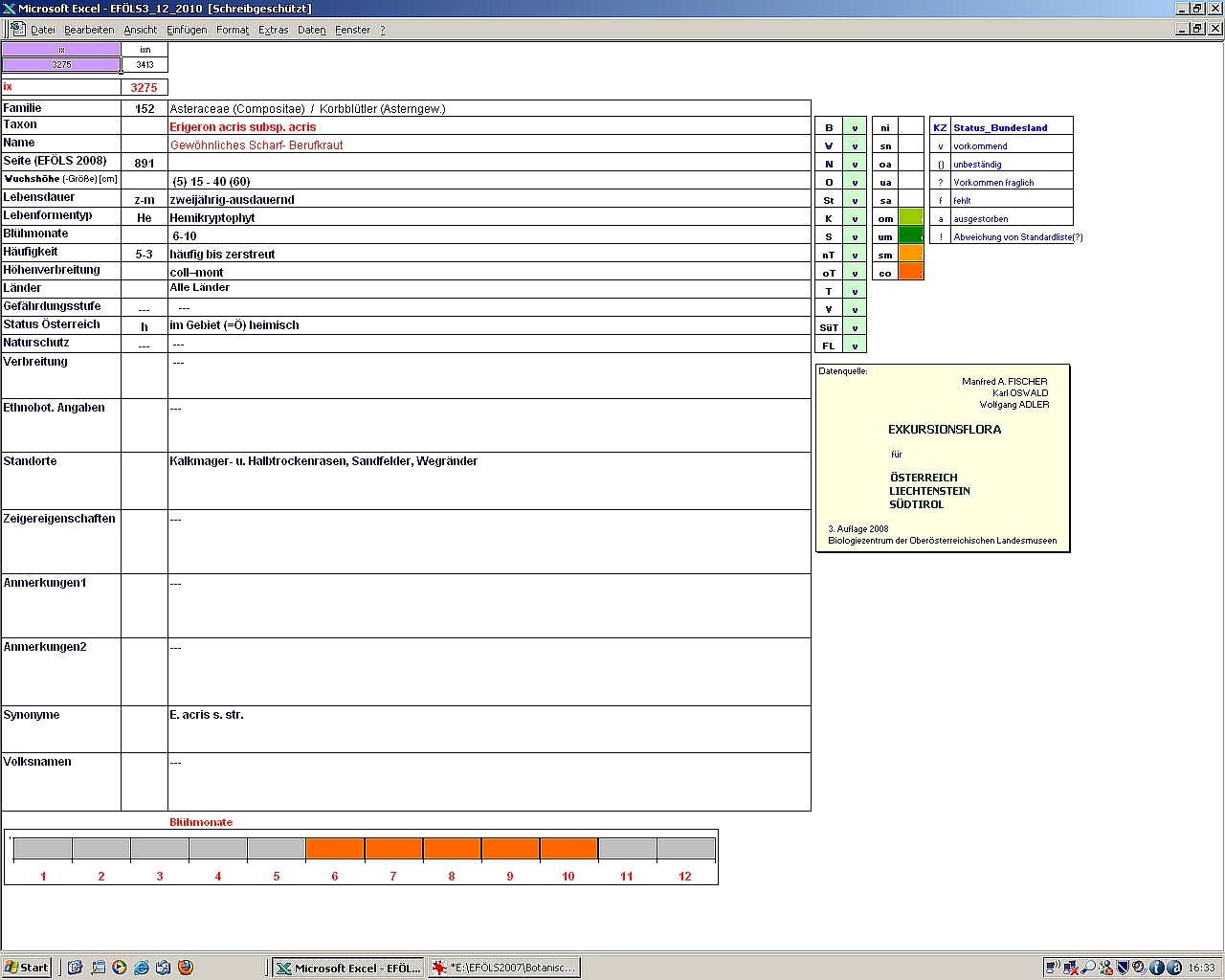The width and height of the screenshot is (1225, 980).
Task: Click the green 'v' cell next to FL
Action: 855,345
